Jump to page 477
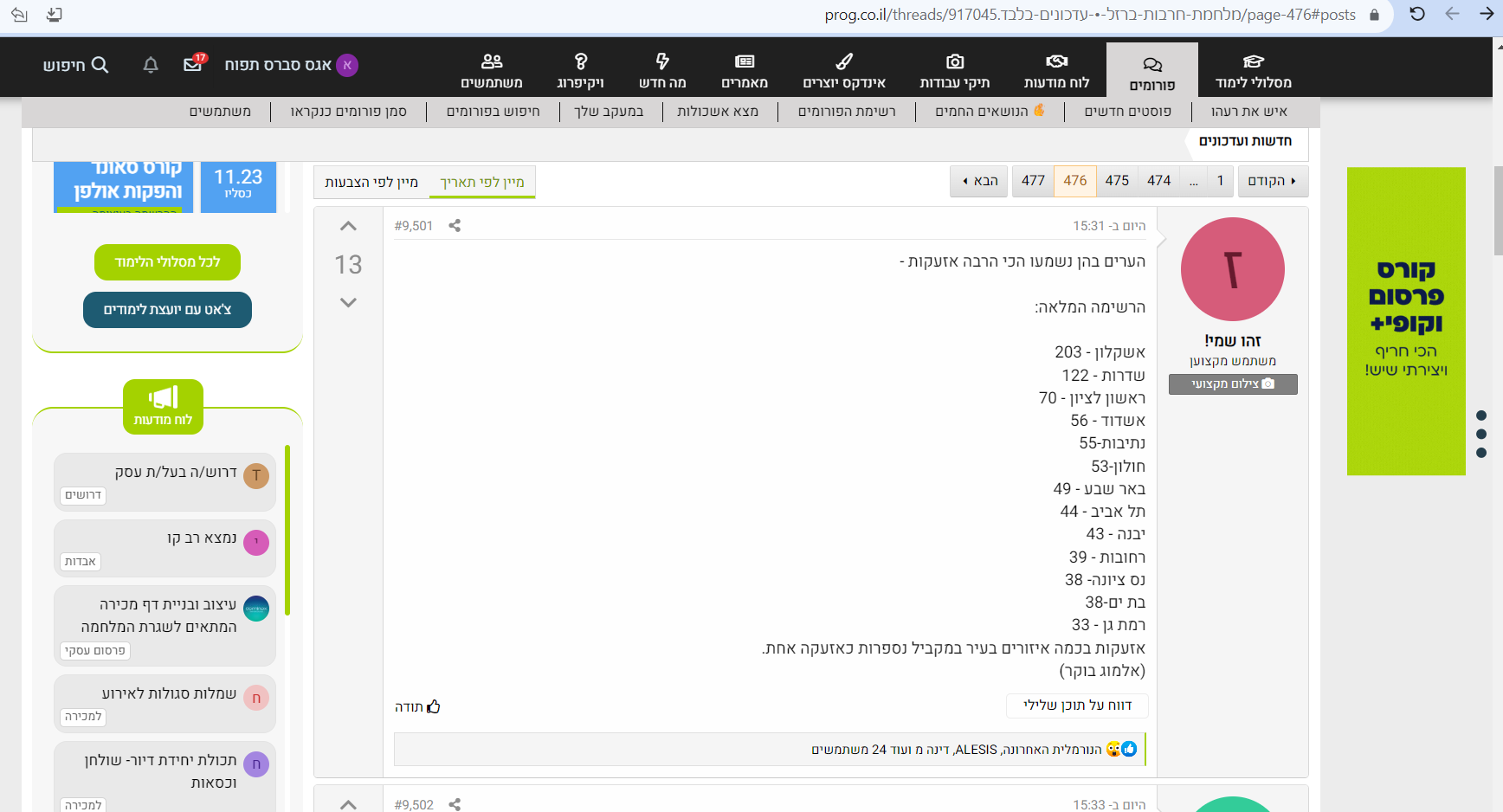Viewport: 1503px width, 812px height. (x=1033, y=181)
